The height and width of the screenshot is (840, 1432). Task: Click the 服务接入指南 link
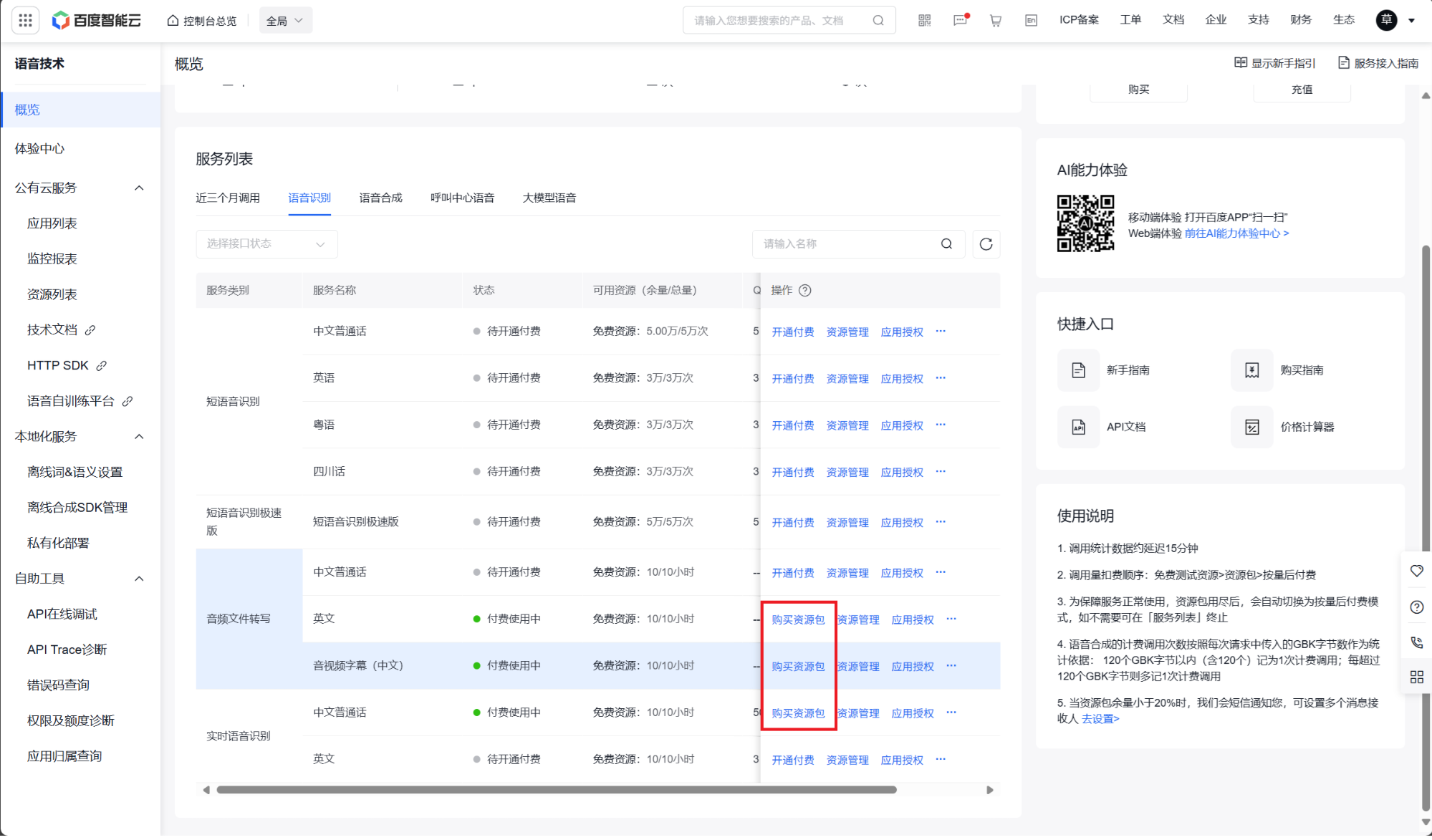coord(1378,63)
